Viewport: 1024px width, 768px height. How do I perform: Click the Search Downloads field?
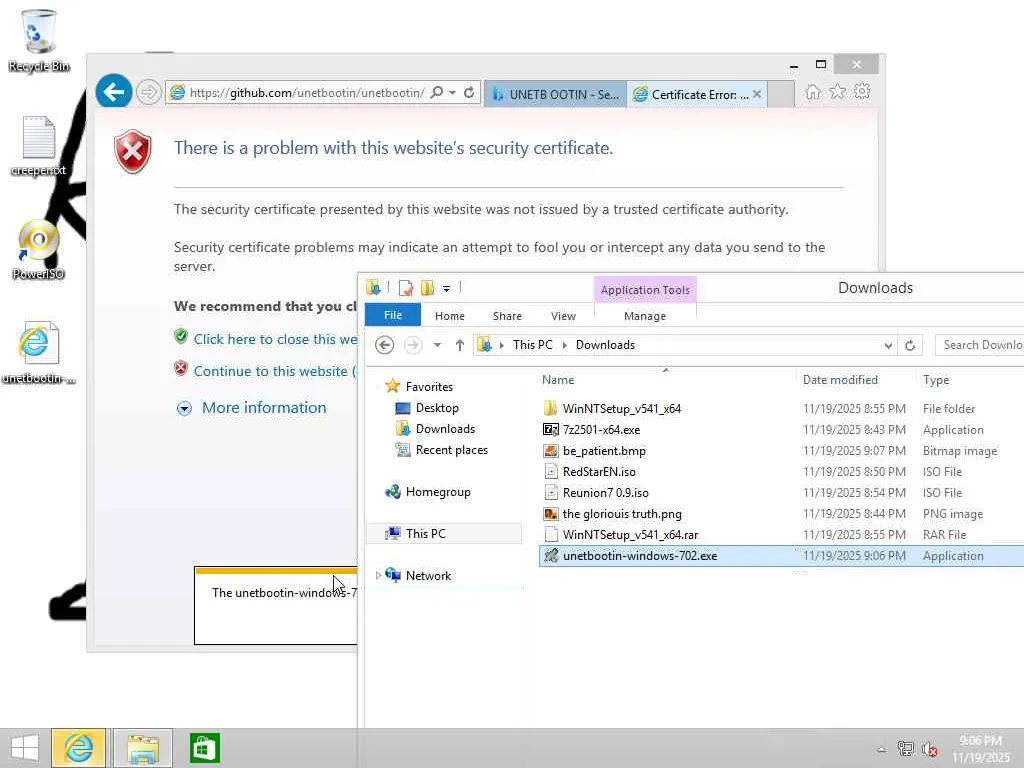pos(980,345)
